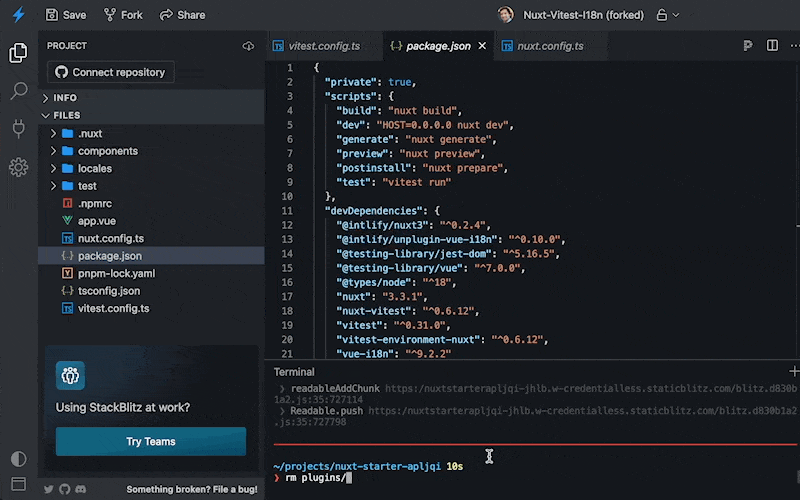The height and width of the screenshot is (500, 800).
Task: Open tsconfig.json file
Action: [151, 291]
